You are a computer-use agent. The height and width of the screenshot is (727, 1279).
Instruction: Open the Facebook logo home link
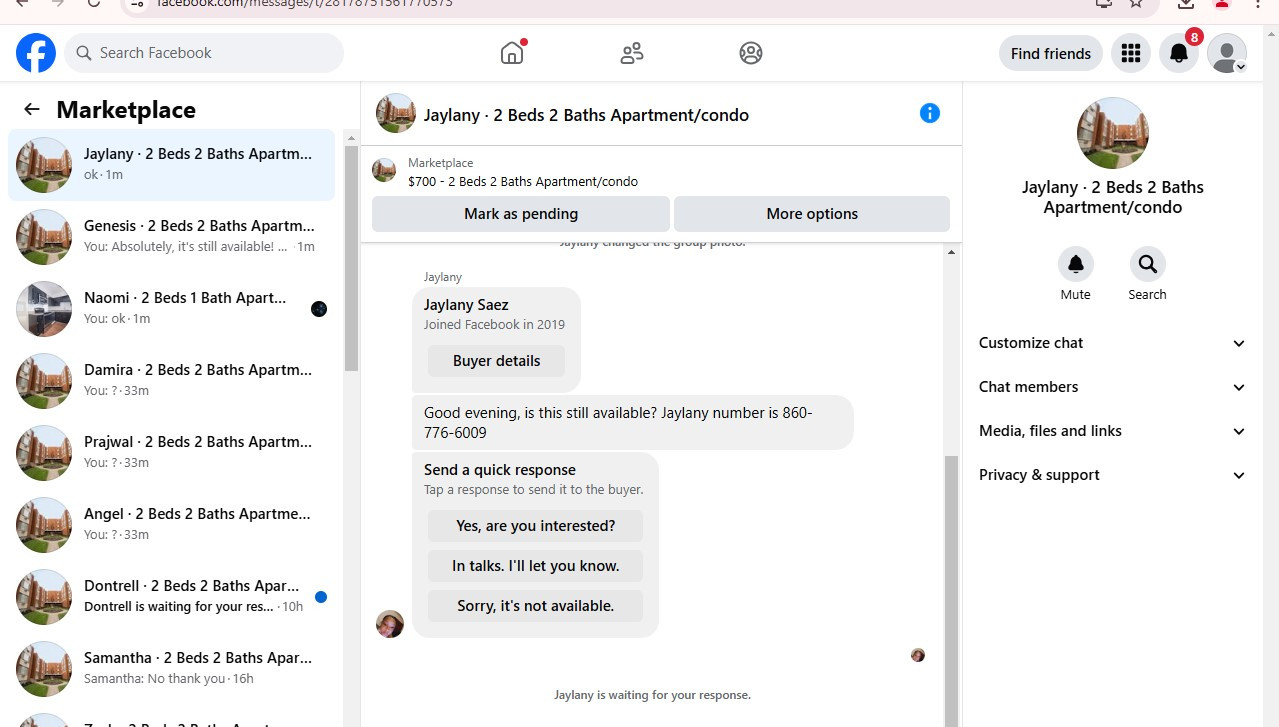[36, 53]
